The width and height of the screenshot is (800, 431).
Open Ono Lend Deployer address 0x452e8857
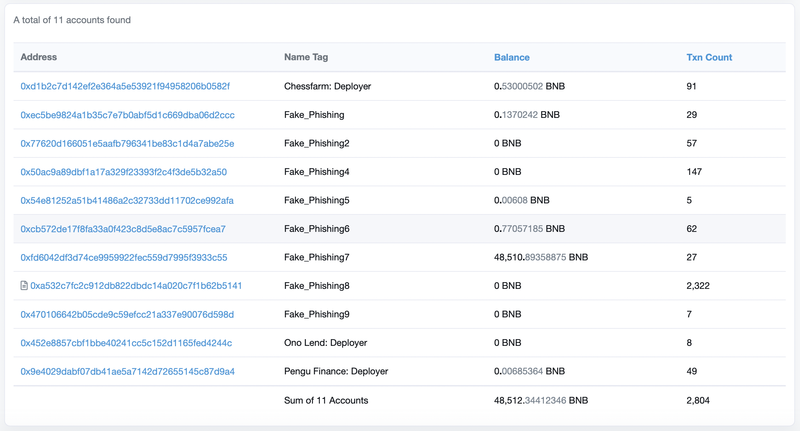pyautogui.click(x=126, y=343)
